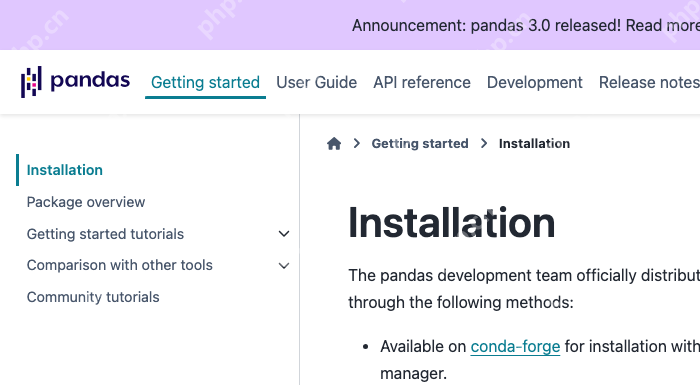This screenshot has width=700, height=385.
Task: Expand the Comparison with other tools chevron
Action: pyautogui.click(x=284, y=266)
